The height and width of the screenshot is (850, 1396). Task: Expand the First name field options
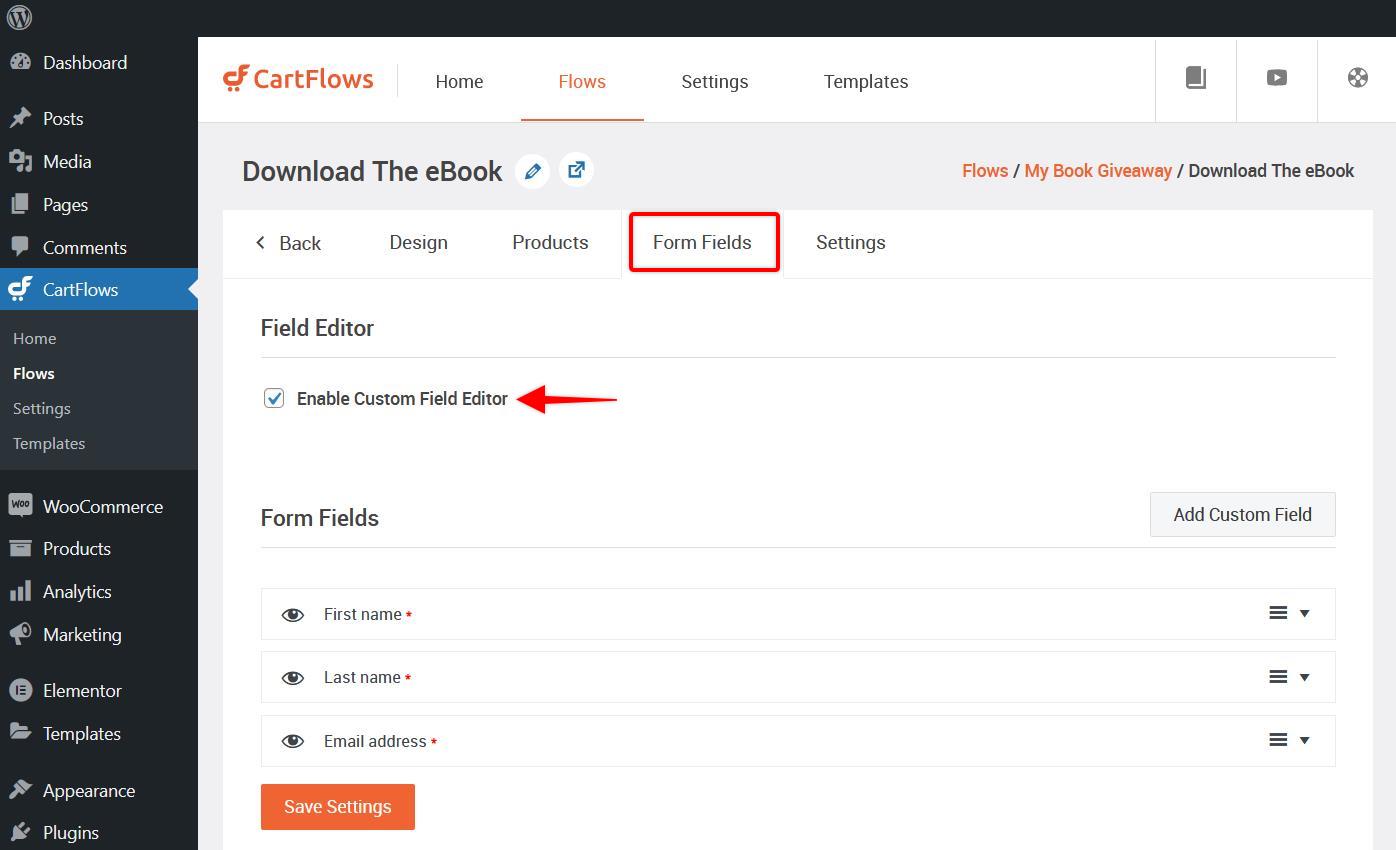pyautogui.click(x=1304, y=613)
